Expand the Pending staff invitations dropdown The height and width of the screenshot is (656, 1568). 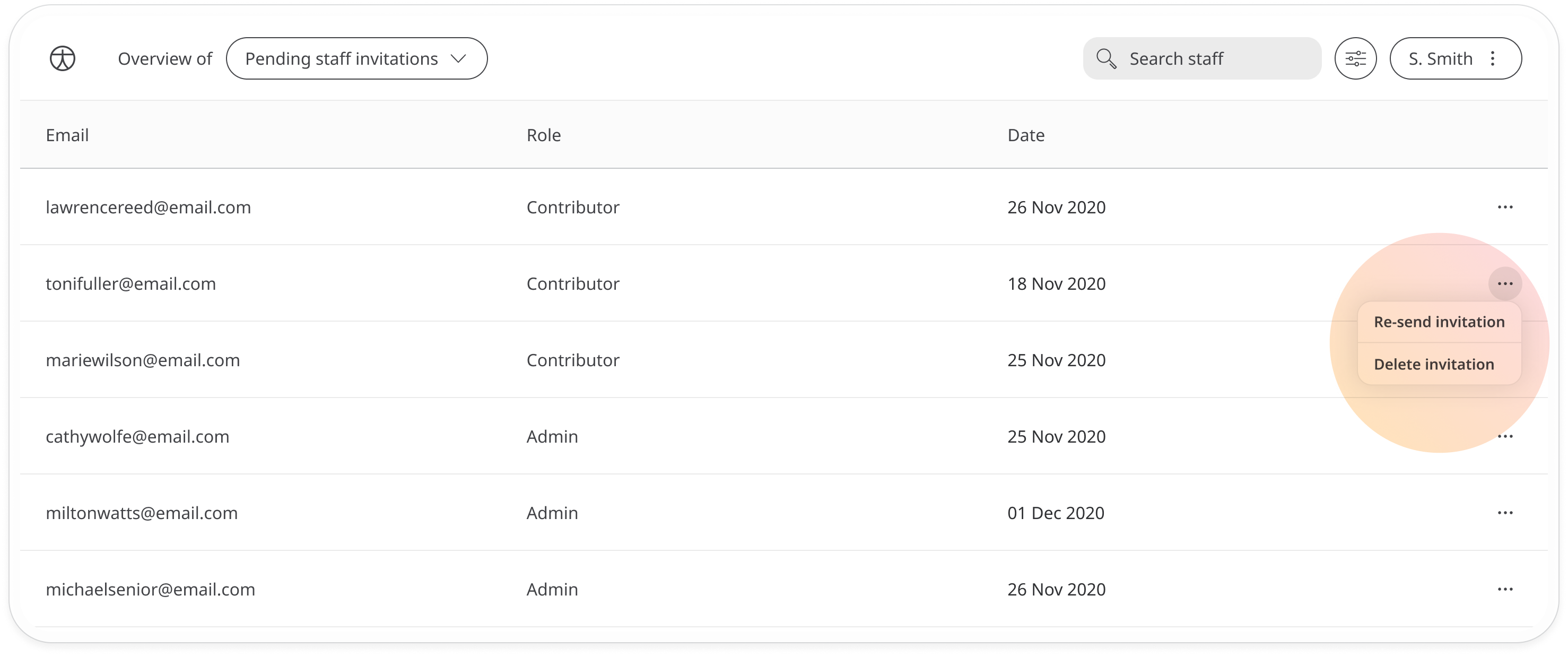[356, 58]
